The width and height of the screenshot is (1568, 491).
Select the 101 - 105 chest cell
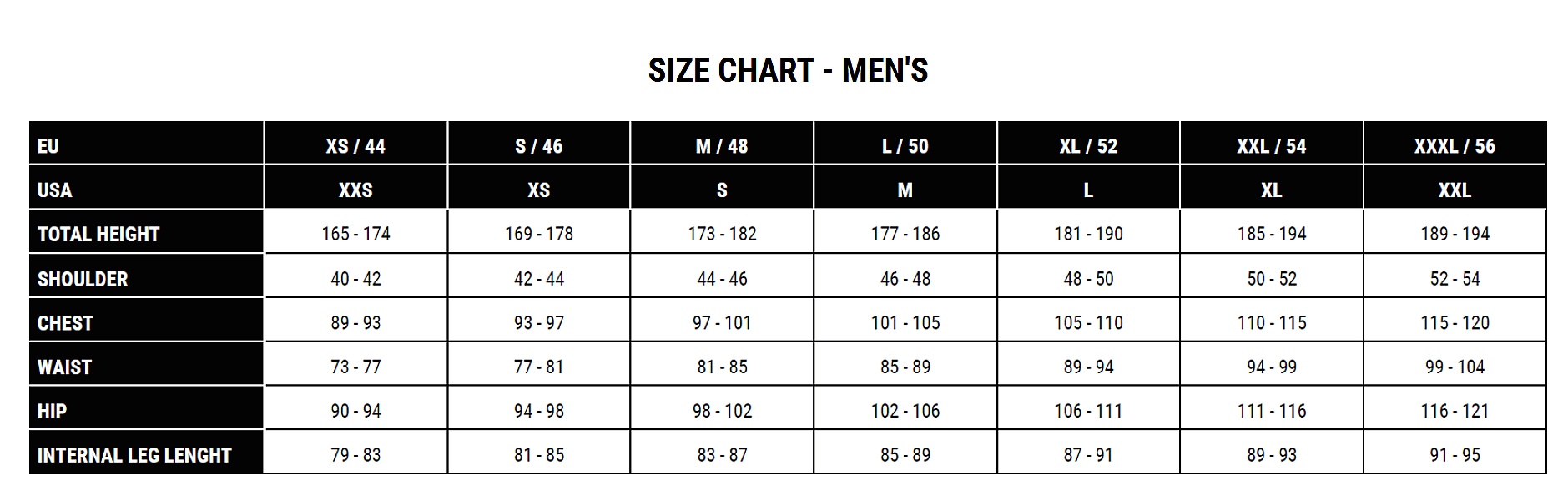tap(905, 322)
